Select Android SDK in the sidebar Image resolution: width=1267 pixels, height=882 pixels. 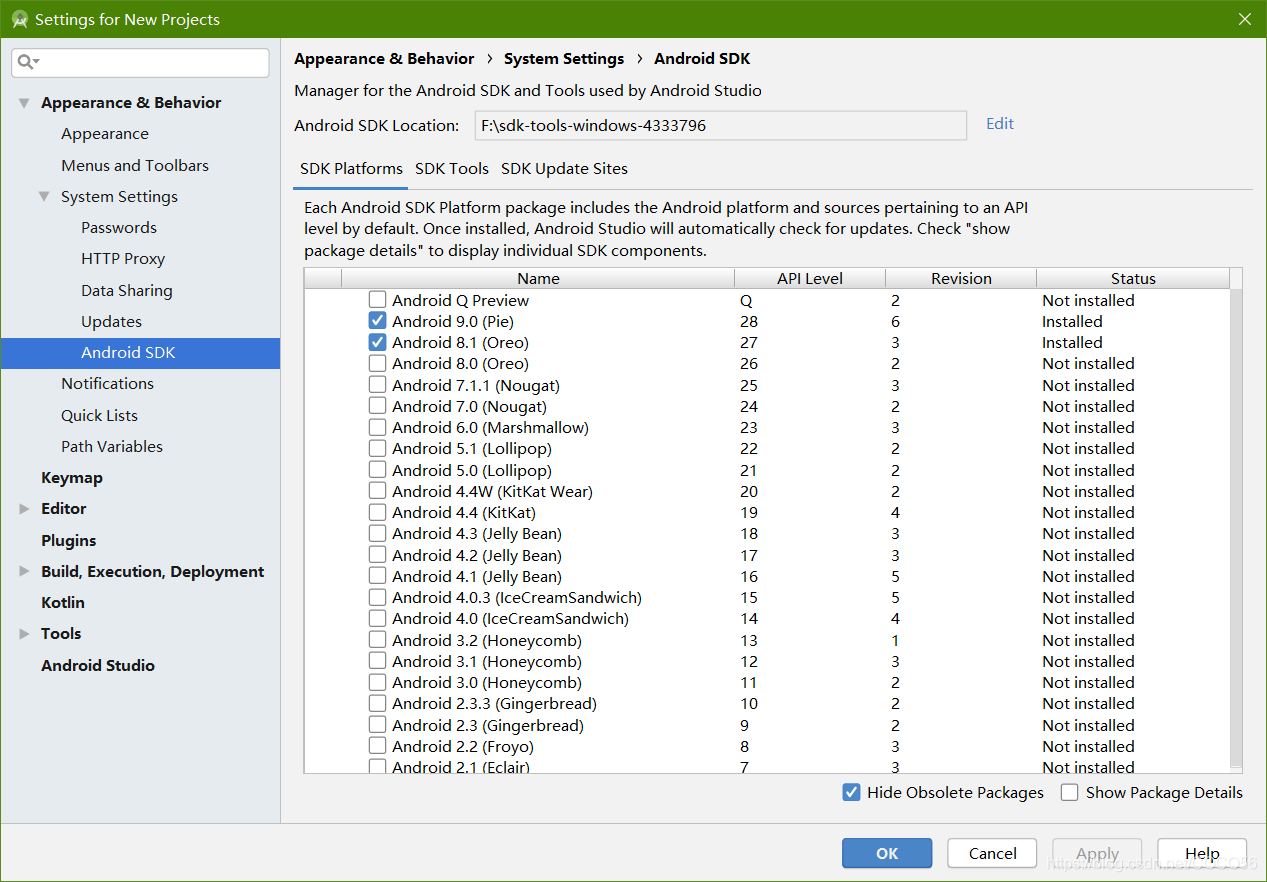coord(140,353)
